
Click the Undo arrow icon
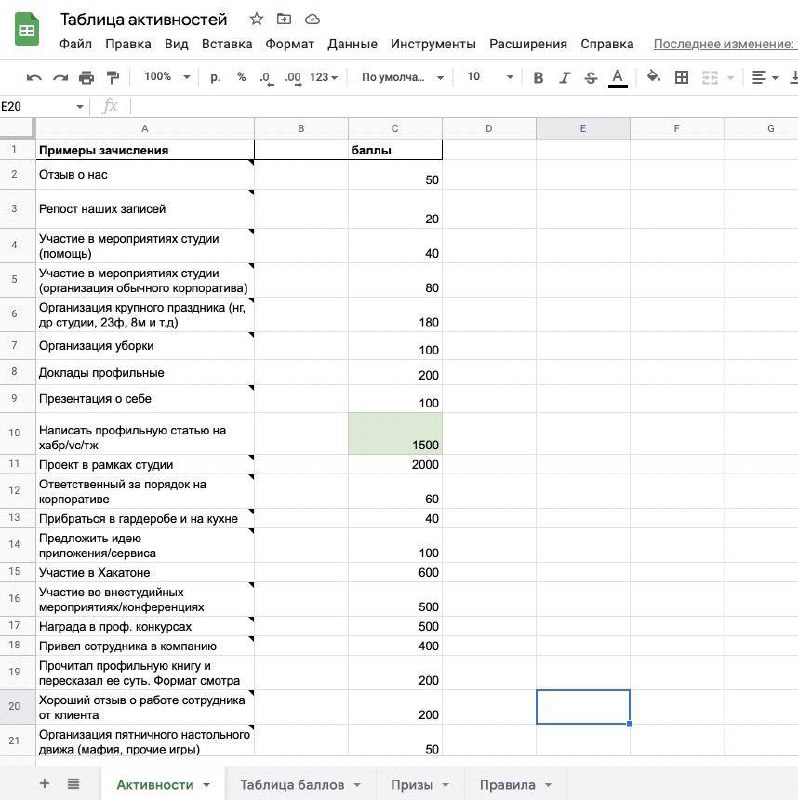click(x=35, y=78)
